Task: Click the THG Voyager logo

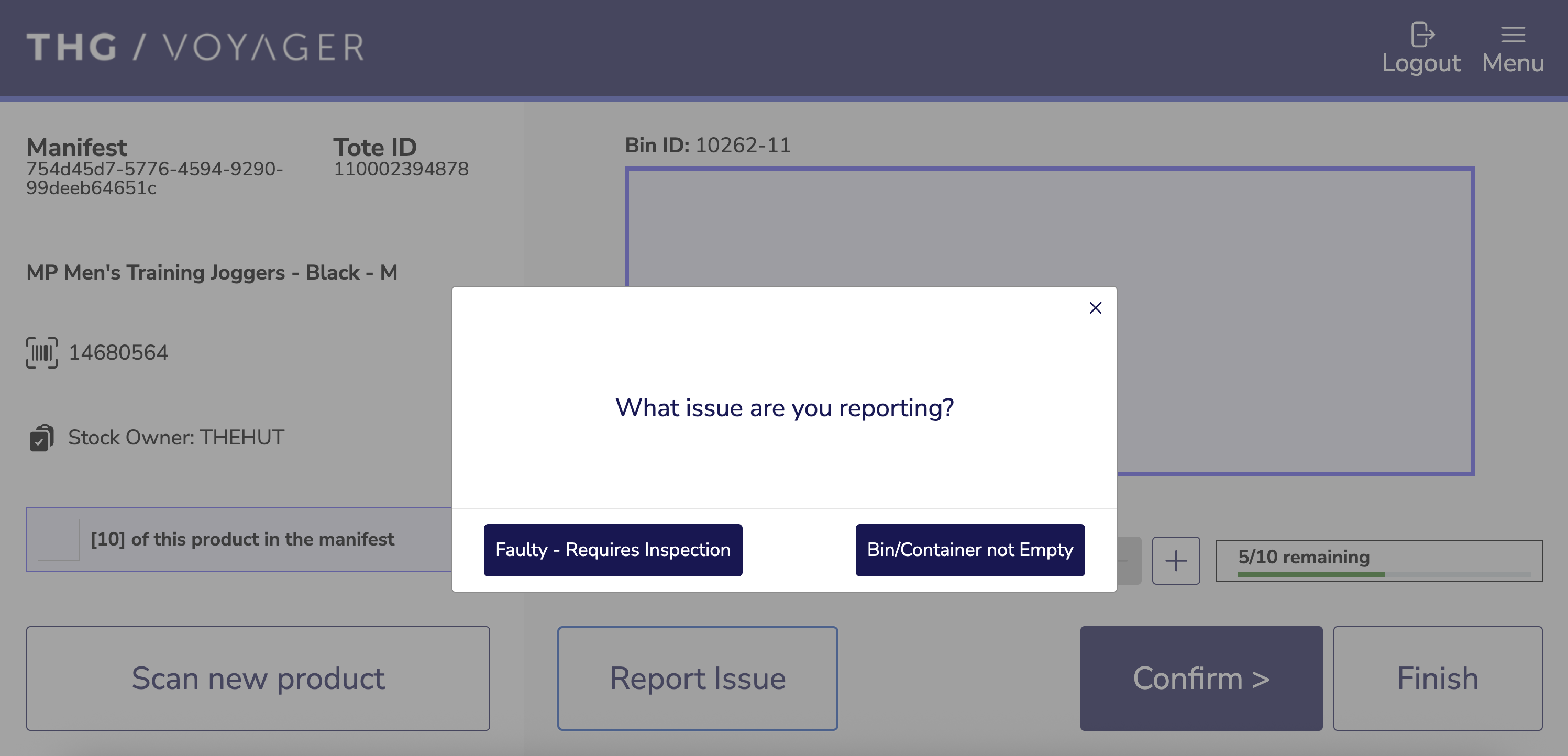Action: coord(195,46)
